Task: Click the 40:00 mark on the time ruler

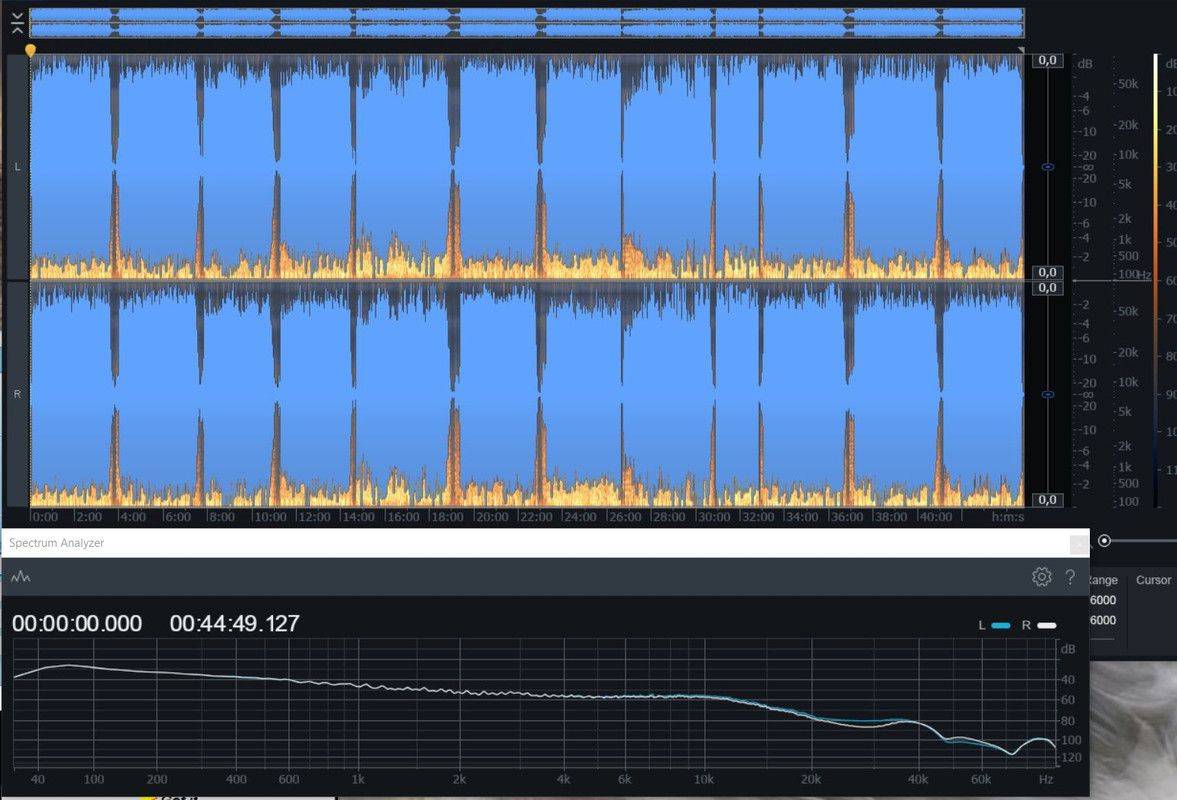Action: click(x=935, y=516)
